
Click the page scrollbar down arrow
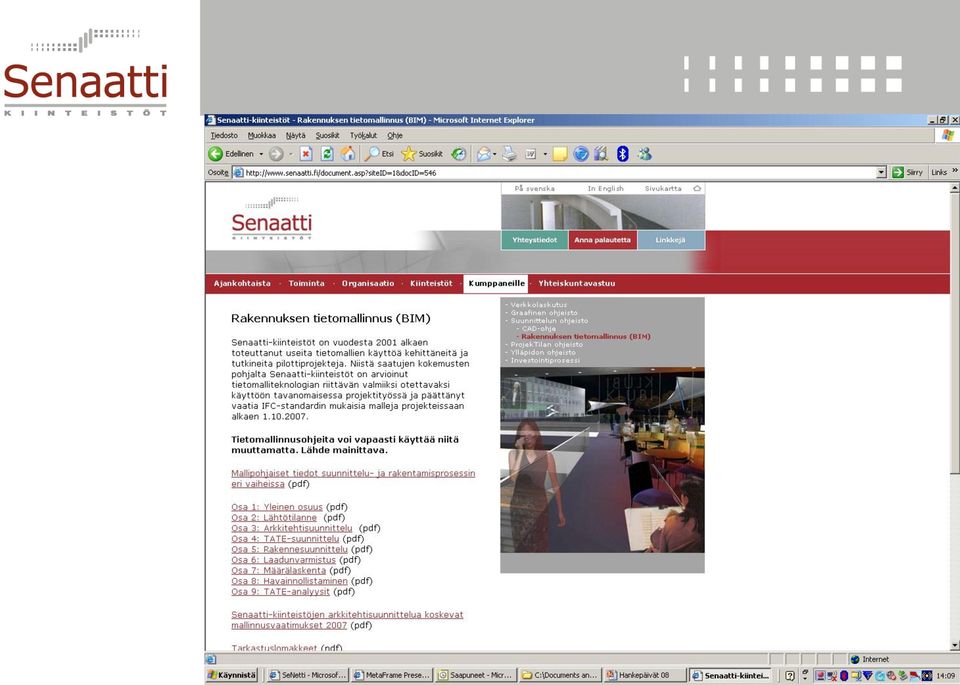954,645
